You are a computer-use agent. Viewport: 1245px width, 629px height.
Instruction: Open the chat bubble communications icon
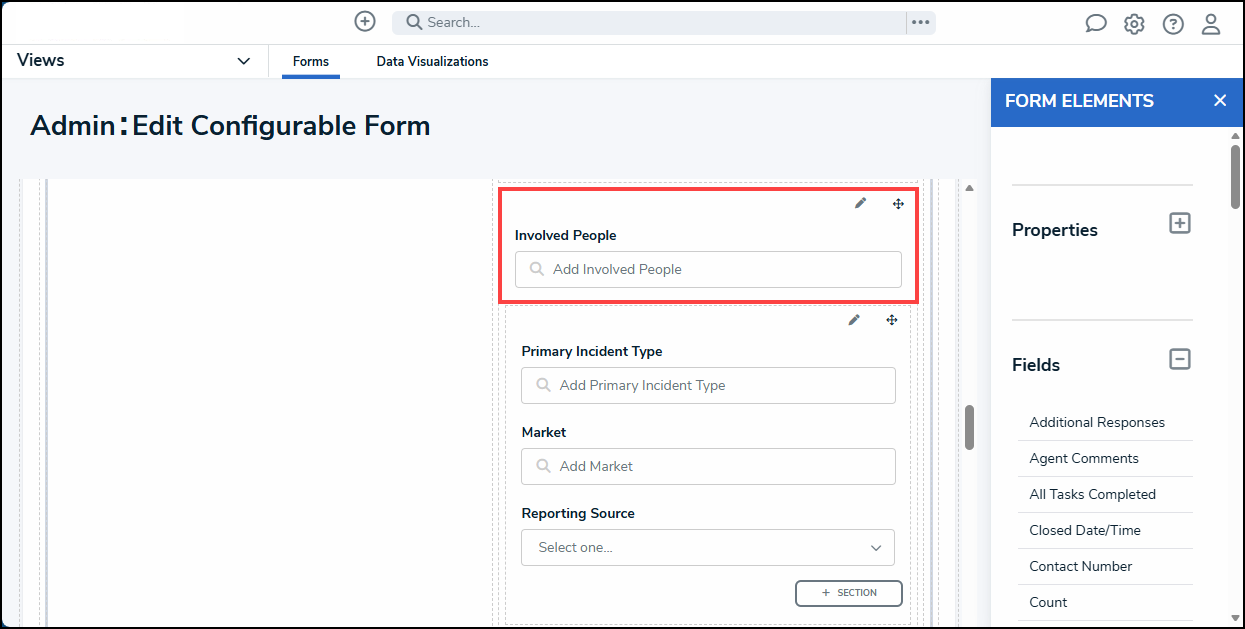pyautogui.click(x=1096, y=24)
